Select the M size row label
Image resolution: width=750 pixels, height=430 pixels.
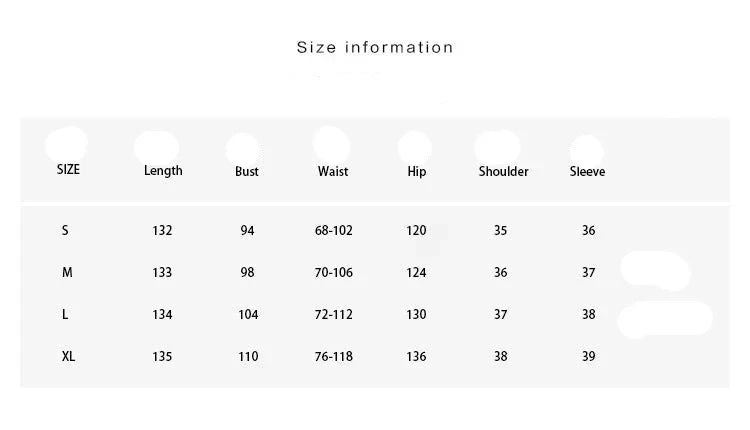pos(66,273)
